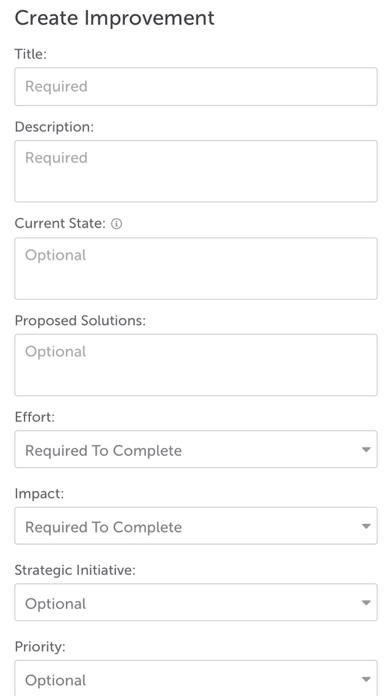392x696 pixels.
Task: Click the Description field label
Action: coord(54,127)
